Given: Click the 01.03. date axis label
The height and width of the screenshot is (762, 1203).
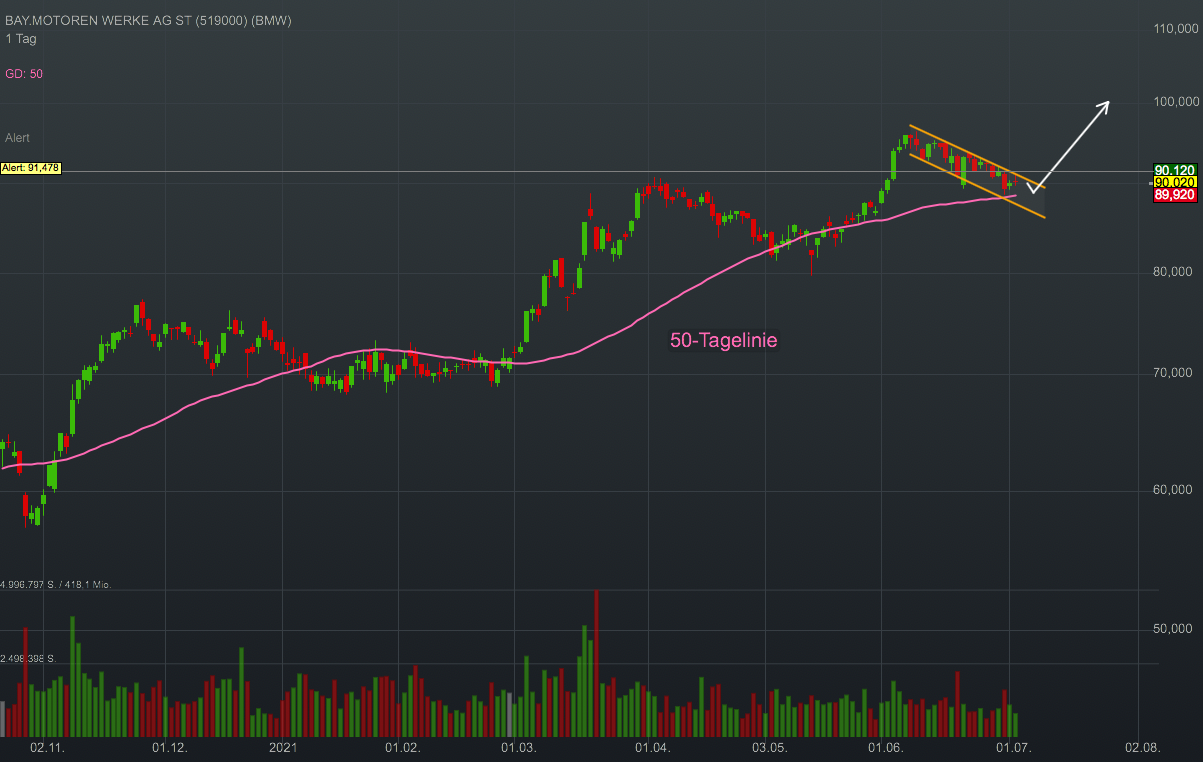Looking at the screenshot, I should [519, 747].
